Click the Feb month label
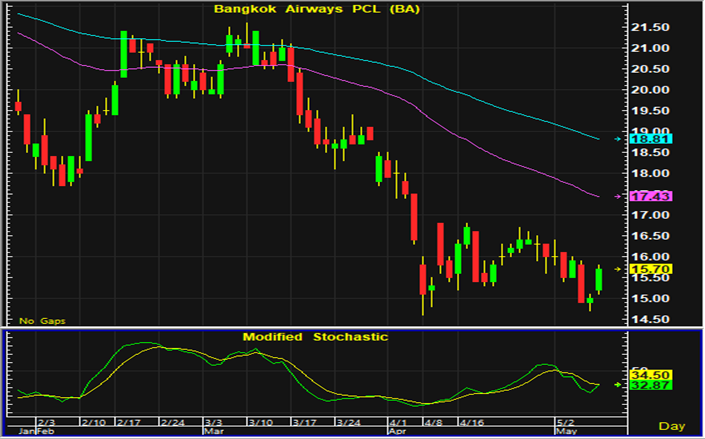This screenshot has width=705, height=439. 46,431
